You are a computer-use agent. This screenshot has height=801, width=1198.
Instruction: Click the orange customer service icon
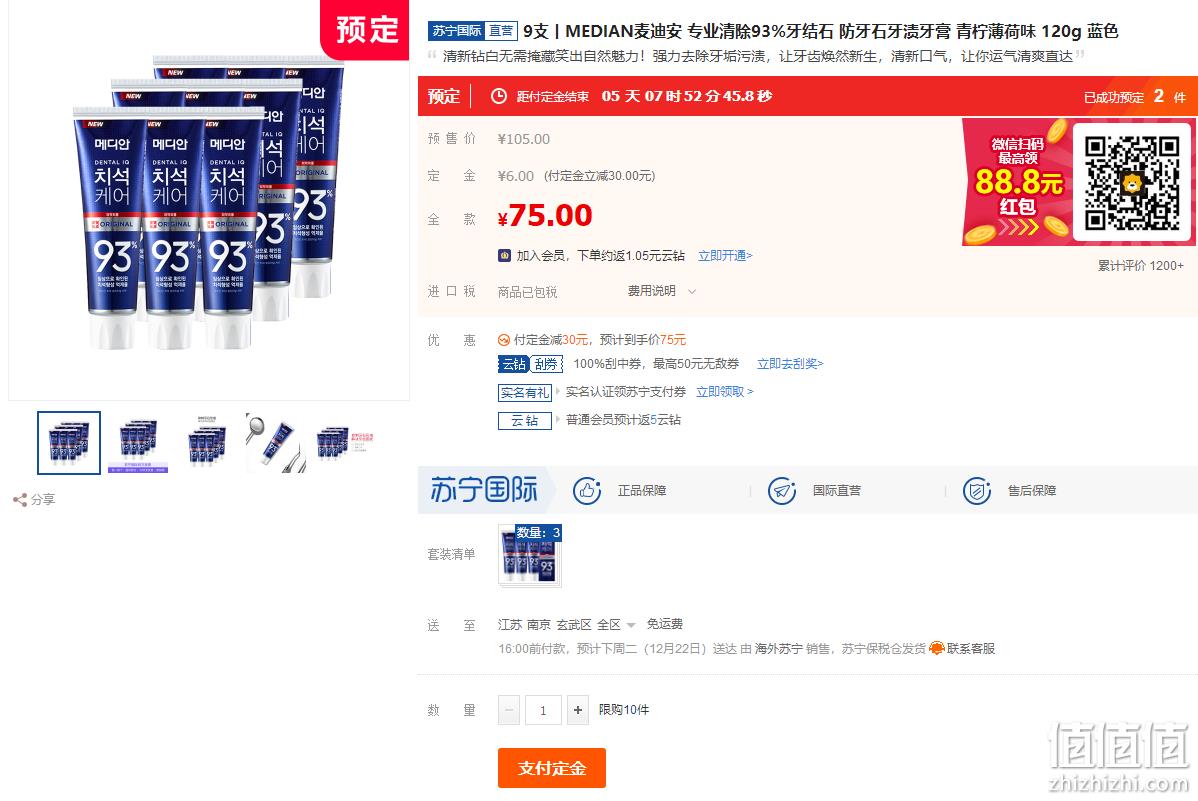(x=937, y=649)
